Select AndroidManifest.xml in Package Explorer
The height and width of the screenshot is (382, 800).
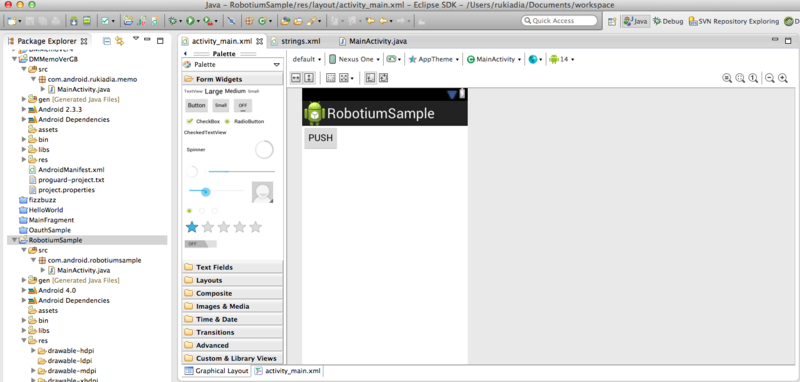click(x=66, y=170)
